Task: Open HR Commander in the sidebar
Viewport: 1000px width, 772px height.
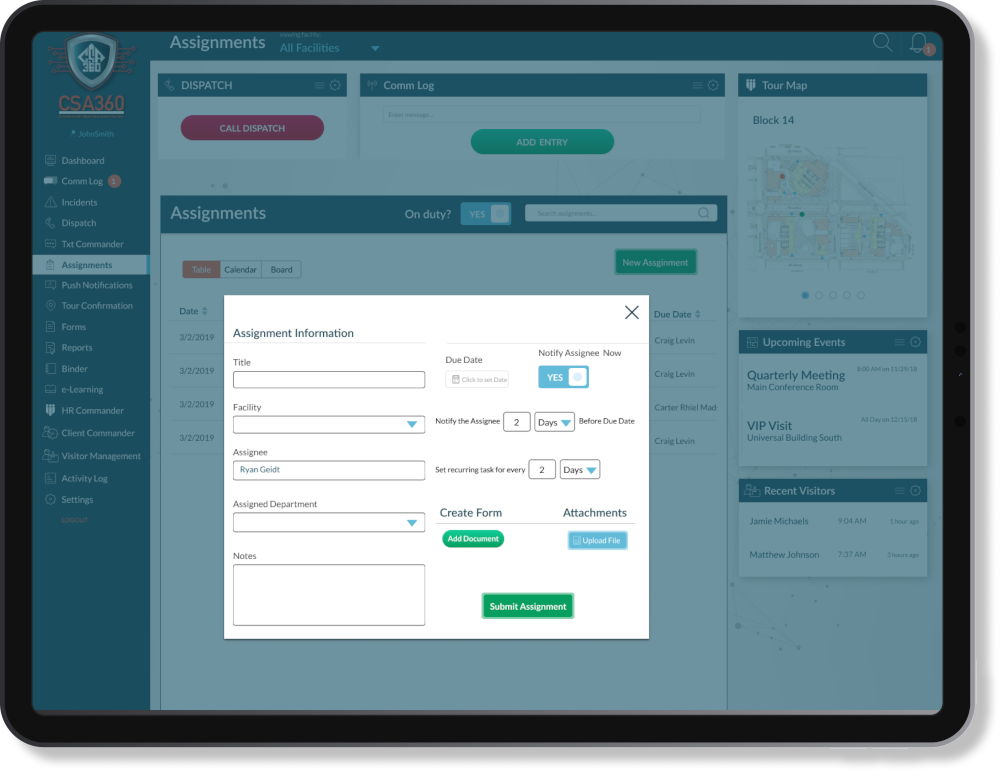Action: coord(84,410)
